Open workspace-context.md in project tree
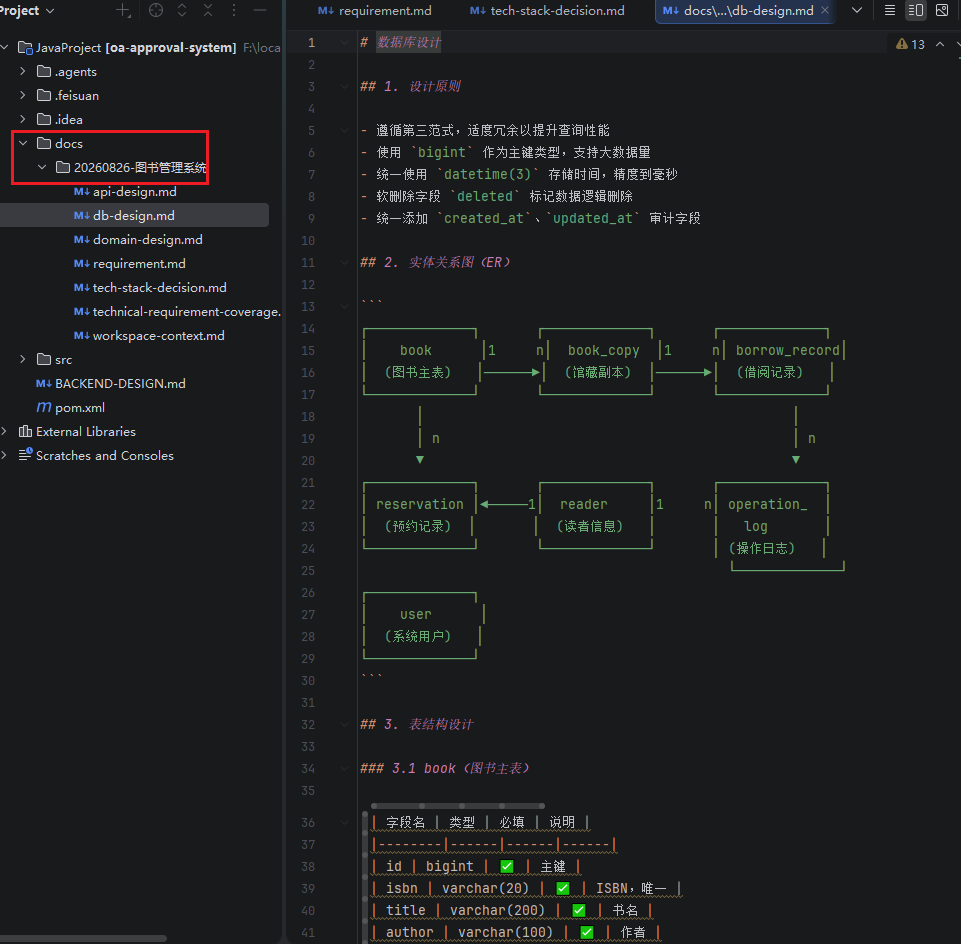The image size is (961, 944). [159, 335]
